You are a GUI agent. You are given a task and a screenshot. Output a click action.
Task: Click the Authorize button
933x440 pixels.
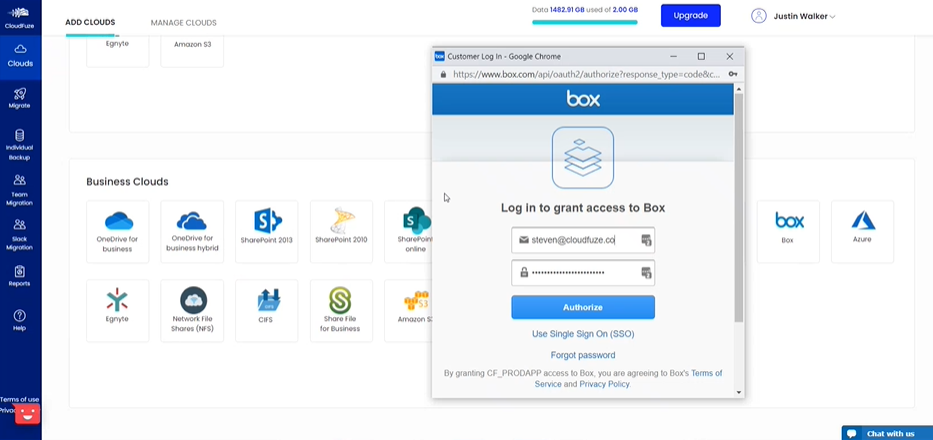coord(583,307)
